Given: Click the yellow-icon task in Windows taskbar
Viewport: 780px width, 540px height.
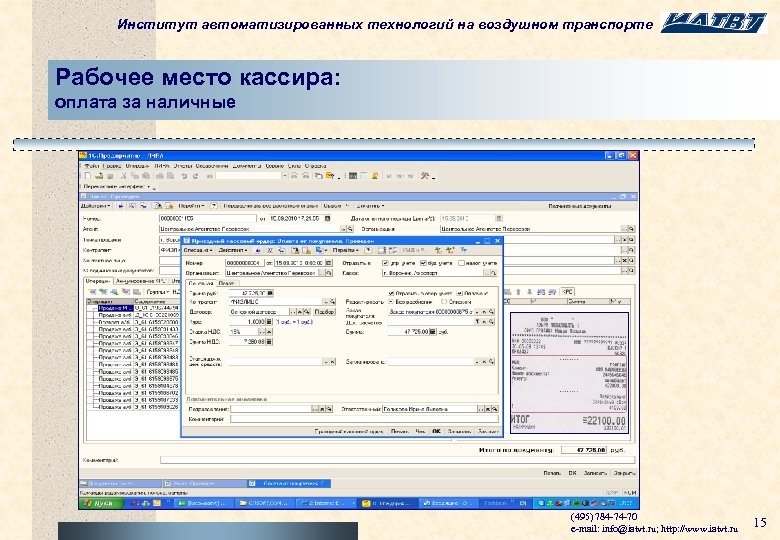Looking at the screenshot, I should (386, 504).
